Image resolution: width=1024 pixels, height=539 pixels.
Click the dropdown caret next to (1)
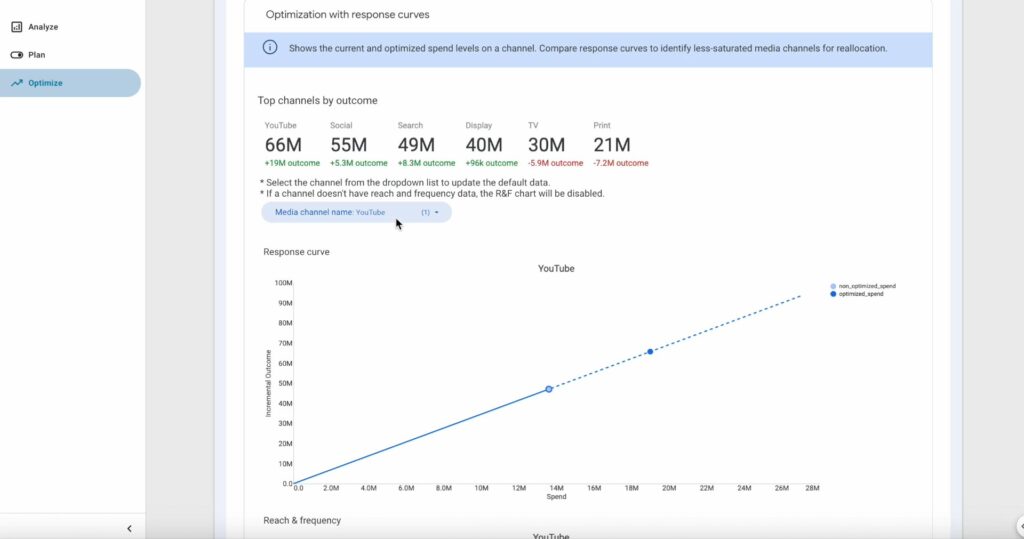point(437,213)
